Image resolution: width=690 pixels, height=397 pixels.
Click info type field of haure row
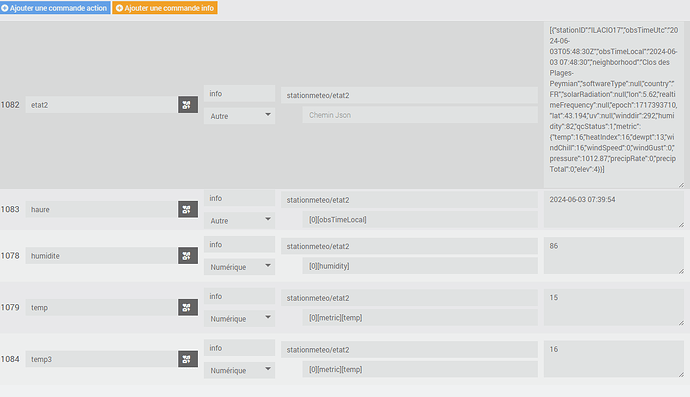[x=239, y=198]
